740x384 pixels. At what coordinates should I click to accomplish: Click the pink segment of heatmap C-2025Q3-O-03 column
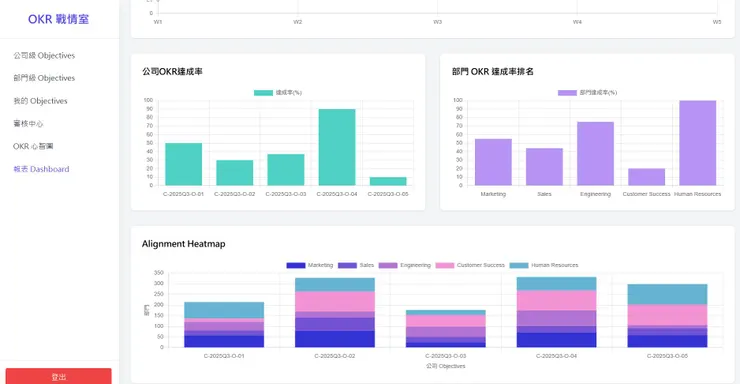pyautogui.click(x=446, y=321)
